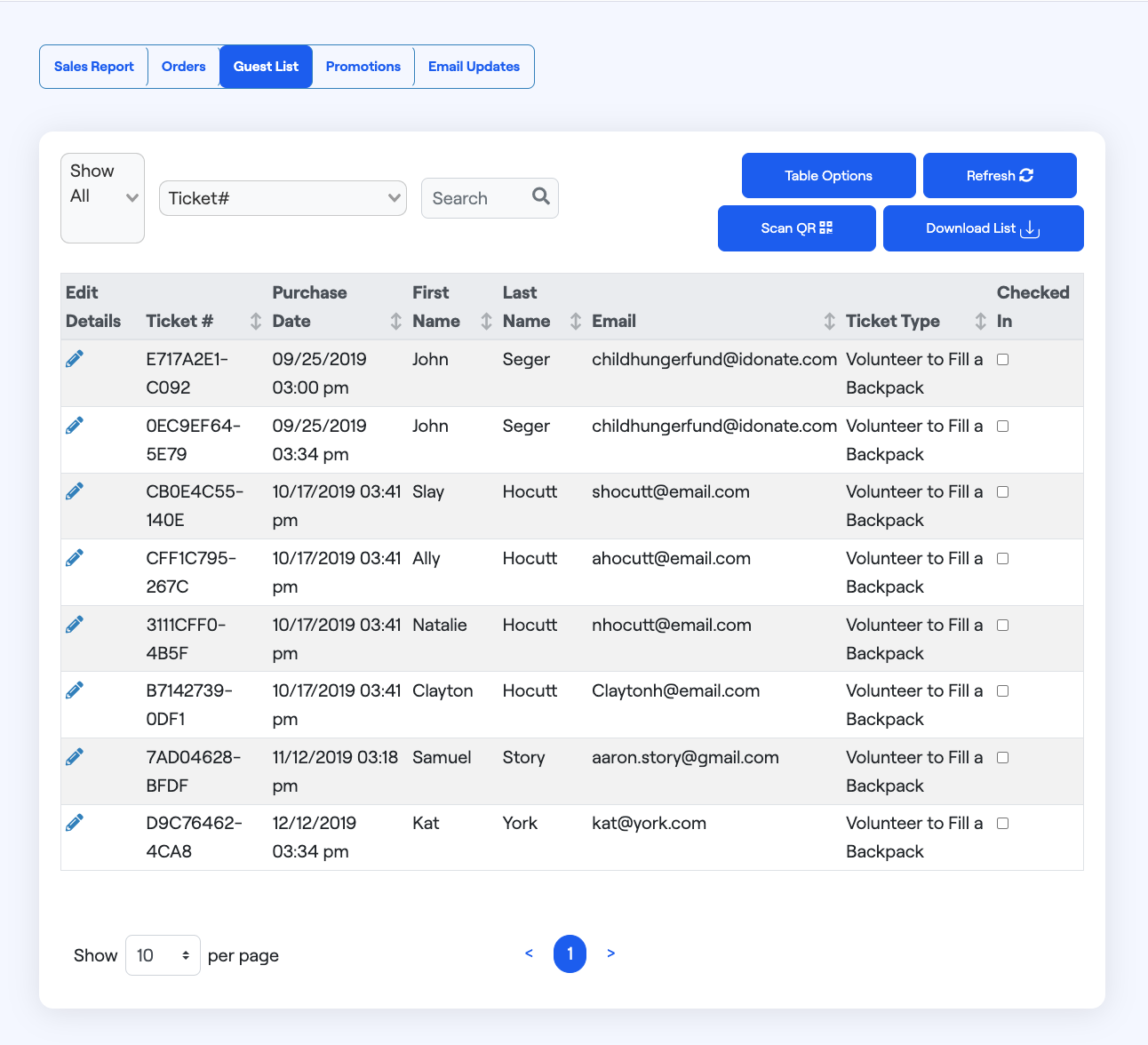Screen dimensions: 1148x1045
Task: Sort by Email column arrows
Action: [x=829, y=321]
